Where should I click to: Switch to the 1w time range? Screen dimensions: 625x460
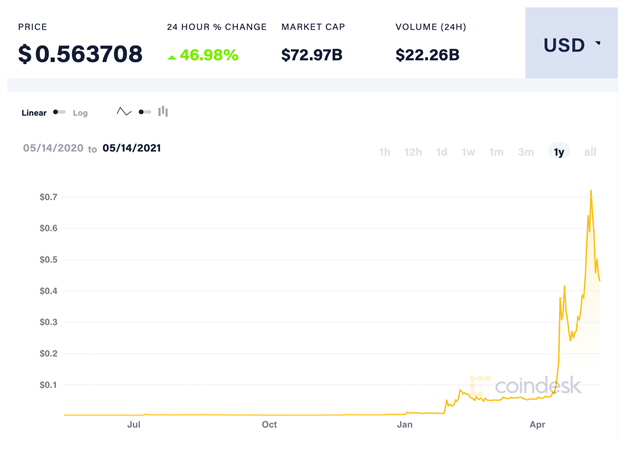[x=468, y=152]
